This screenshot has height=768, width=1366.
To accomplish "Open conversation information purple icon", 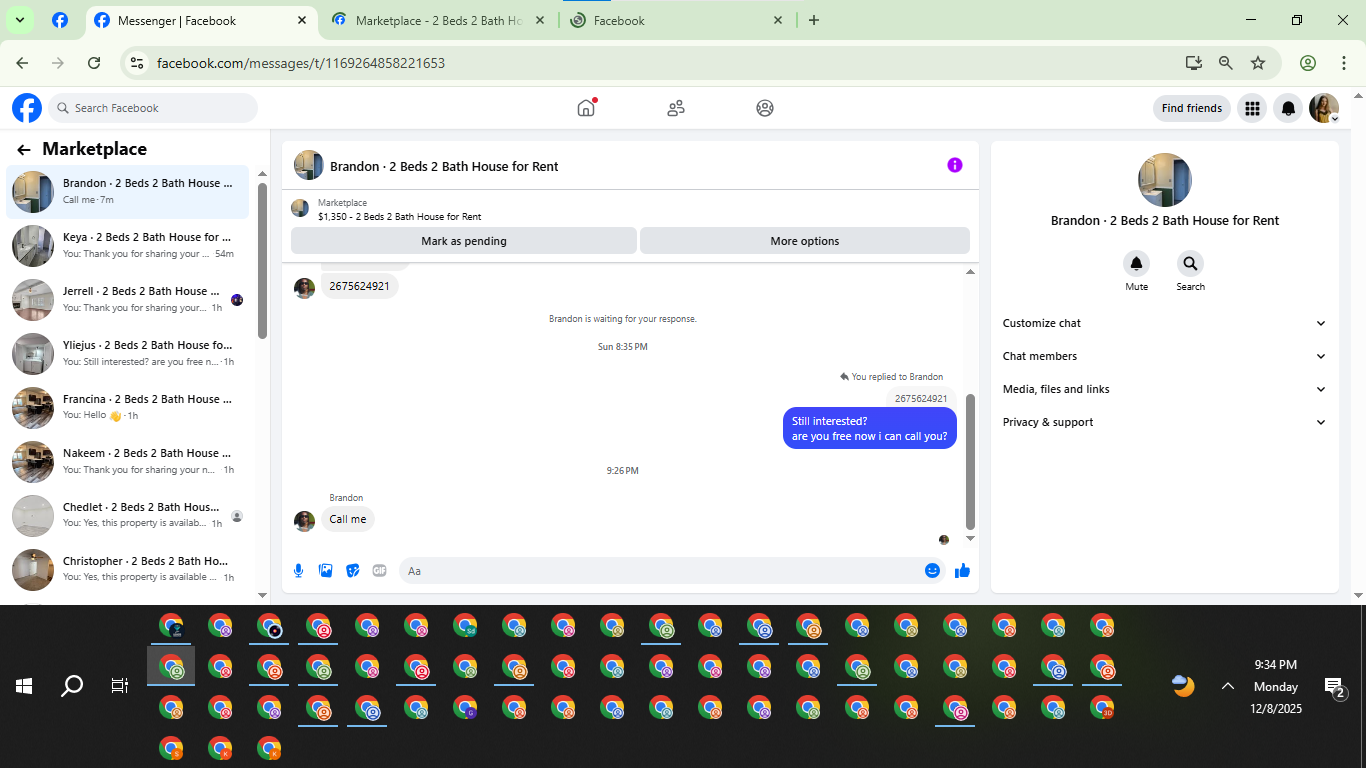I will point(955,165).
